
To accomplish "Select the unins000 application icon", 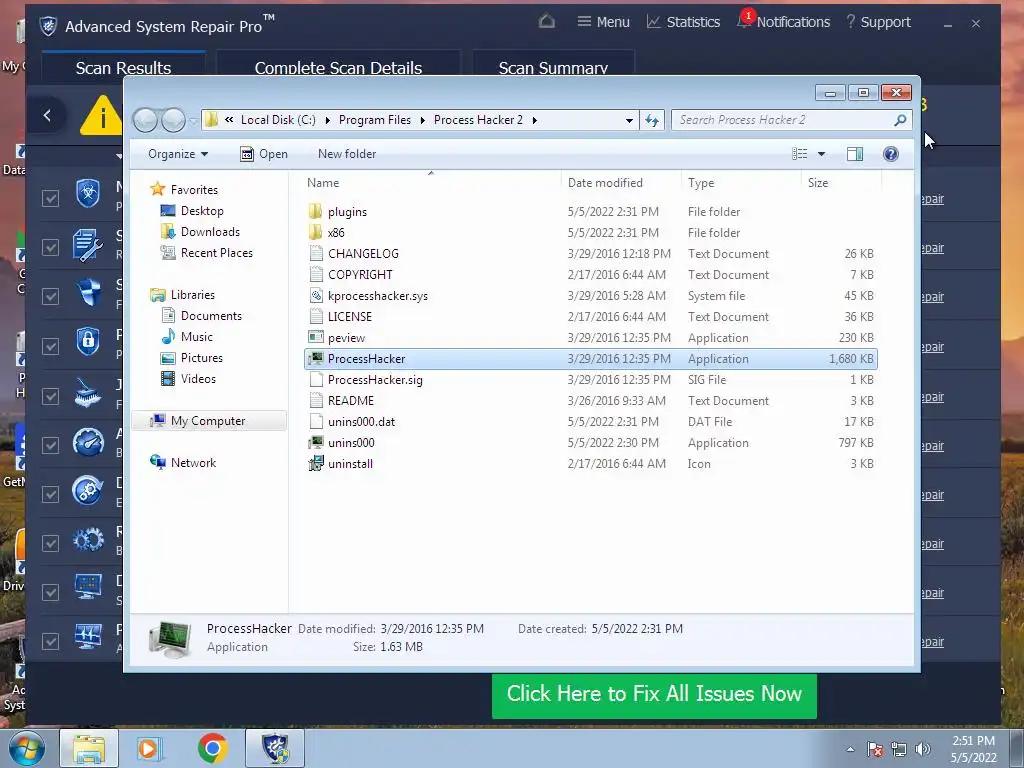I will (316, 443).
